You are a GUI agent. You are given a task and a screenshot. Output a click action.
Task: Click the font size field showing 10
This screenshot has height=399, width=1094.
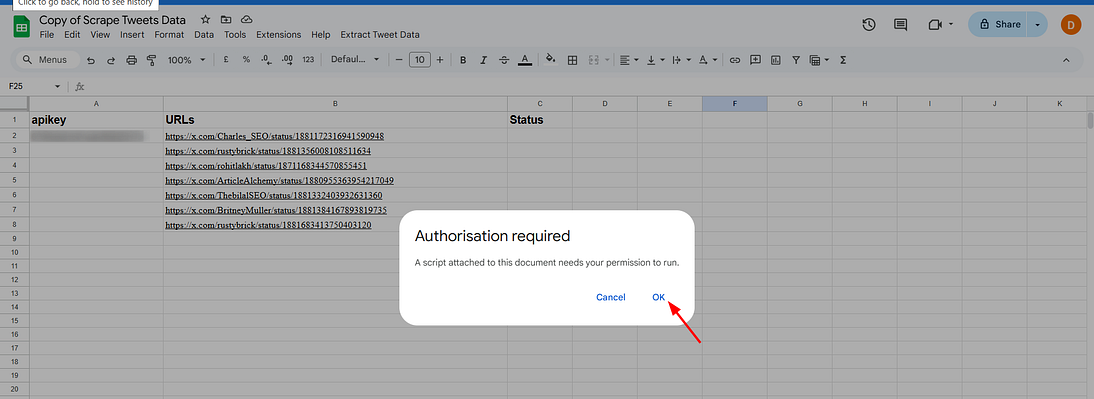pos(419,60)
